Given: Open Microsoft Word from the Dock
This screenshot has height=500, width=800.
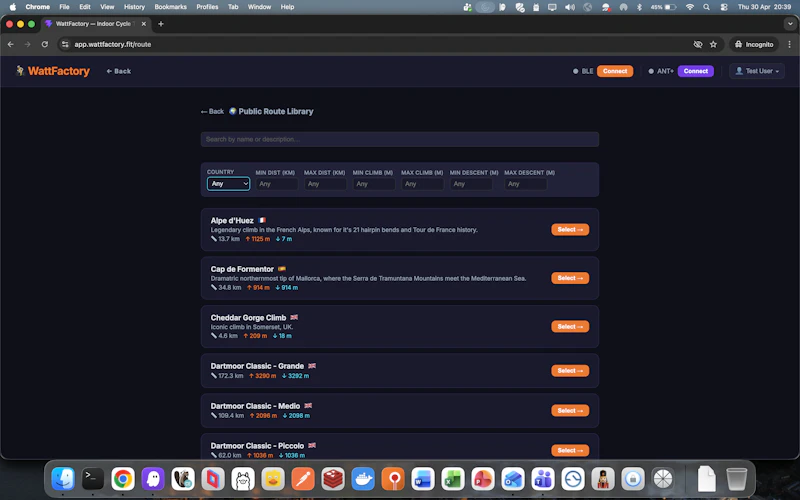Looking at the screenshot, I should click(x=423, y=479).
